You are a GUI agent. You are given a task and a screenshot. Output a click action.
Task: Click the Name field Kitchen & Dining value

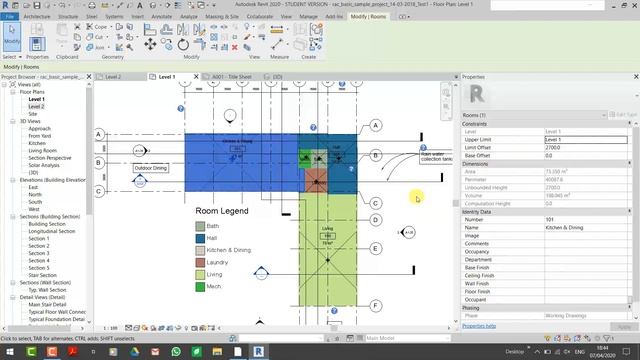click(586, 228)
